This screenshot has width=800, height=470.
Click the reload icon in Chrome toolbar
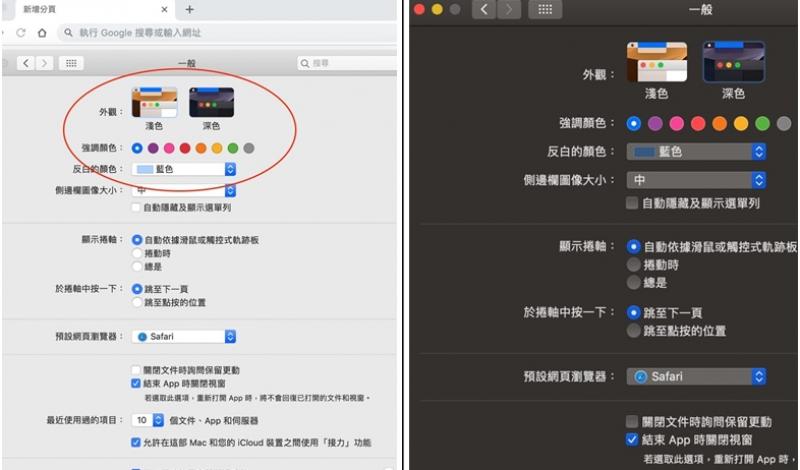22,33
